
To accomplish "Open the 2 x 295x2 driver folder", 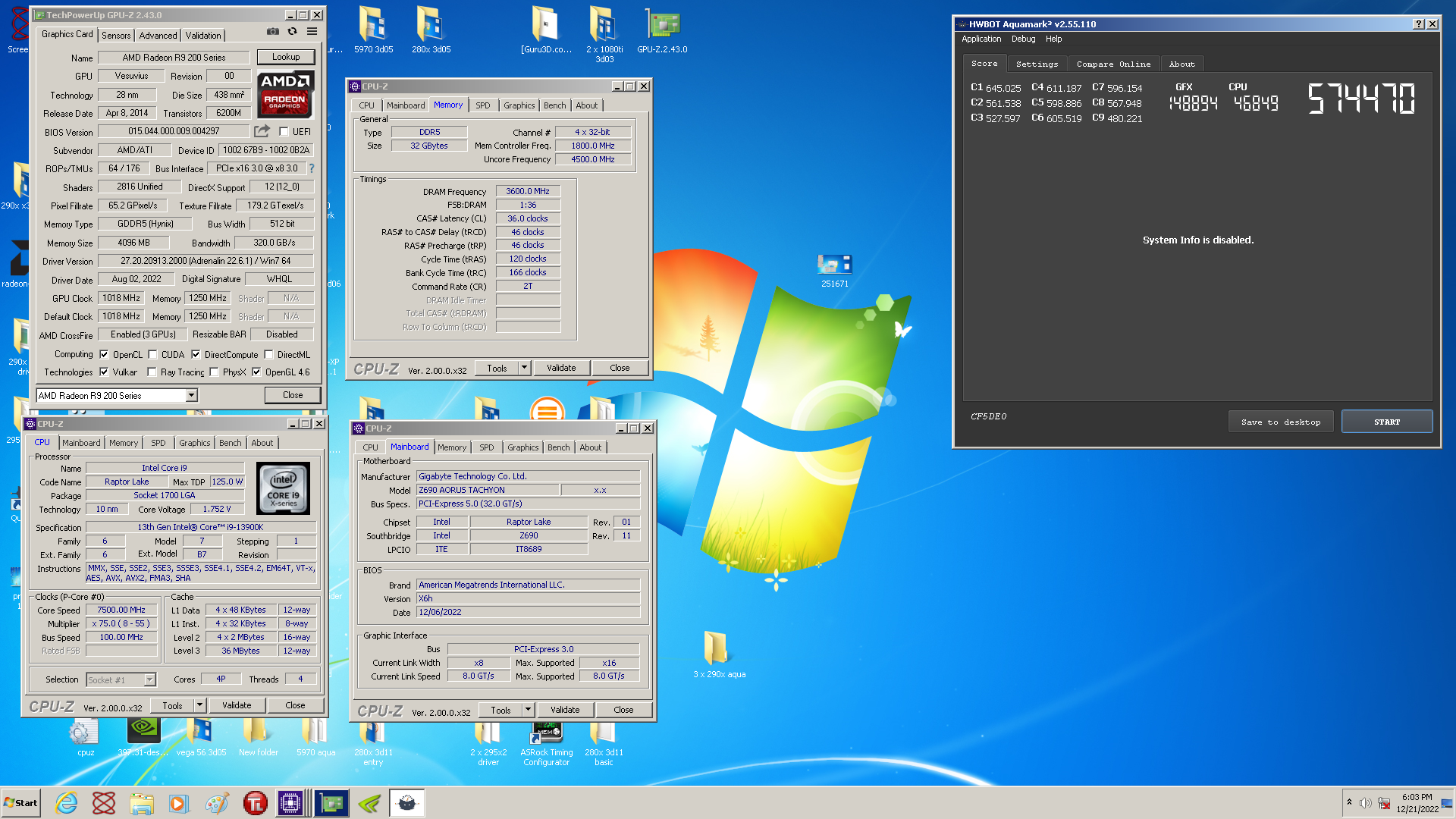I will pyautogui.click(x=488, y=743).
